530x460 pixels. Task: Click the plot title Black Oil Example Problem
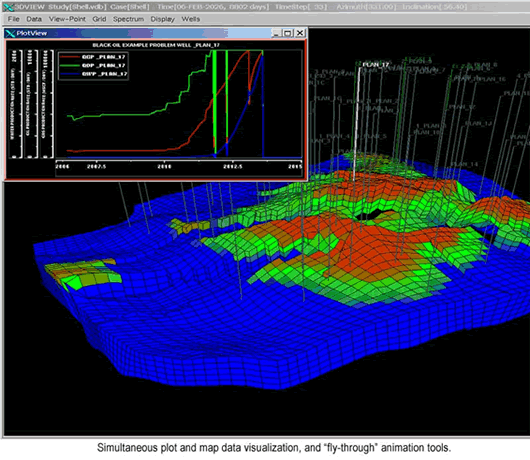tap(156, 45)
